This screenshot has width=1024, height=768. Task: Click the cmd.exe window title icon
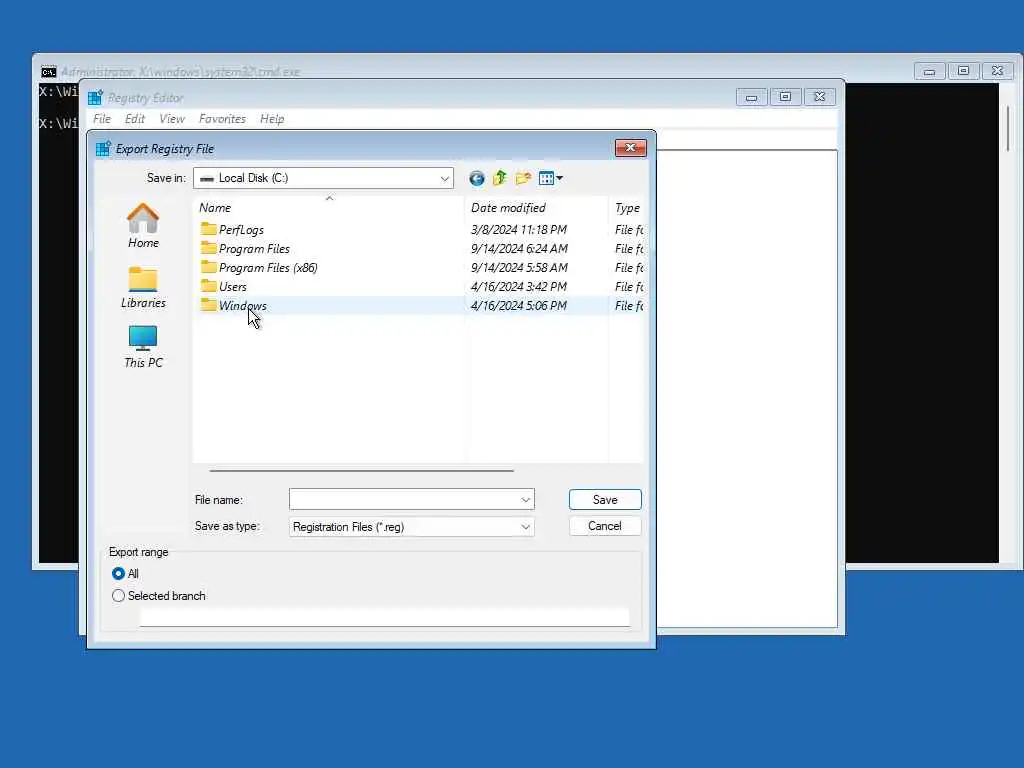click(49, 72)
